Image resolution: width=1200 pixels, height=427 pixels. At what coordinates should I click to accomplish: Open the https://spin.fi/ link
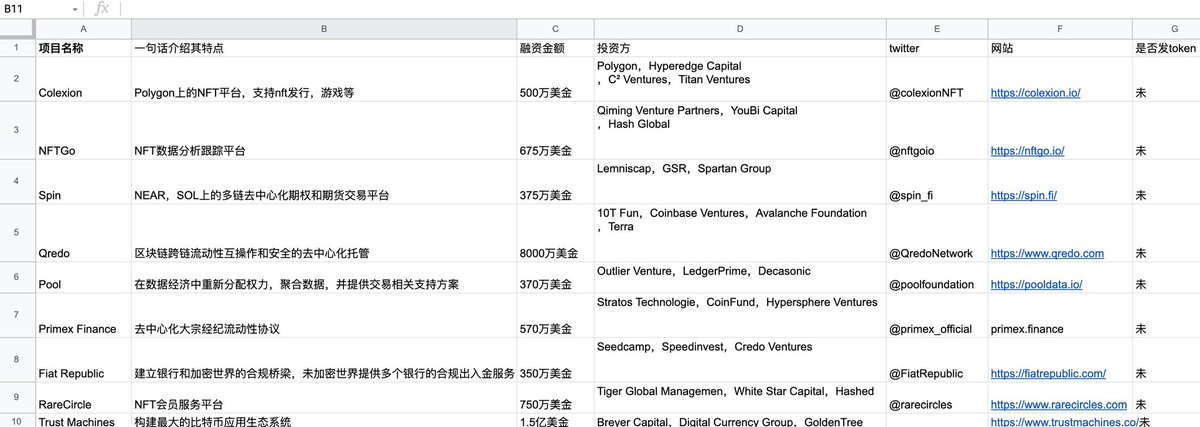(1024, 195)
